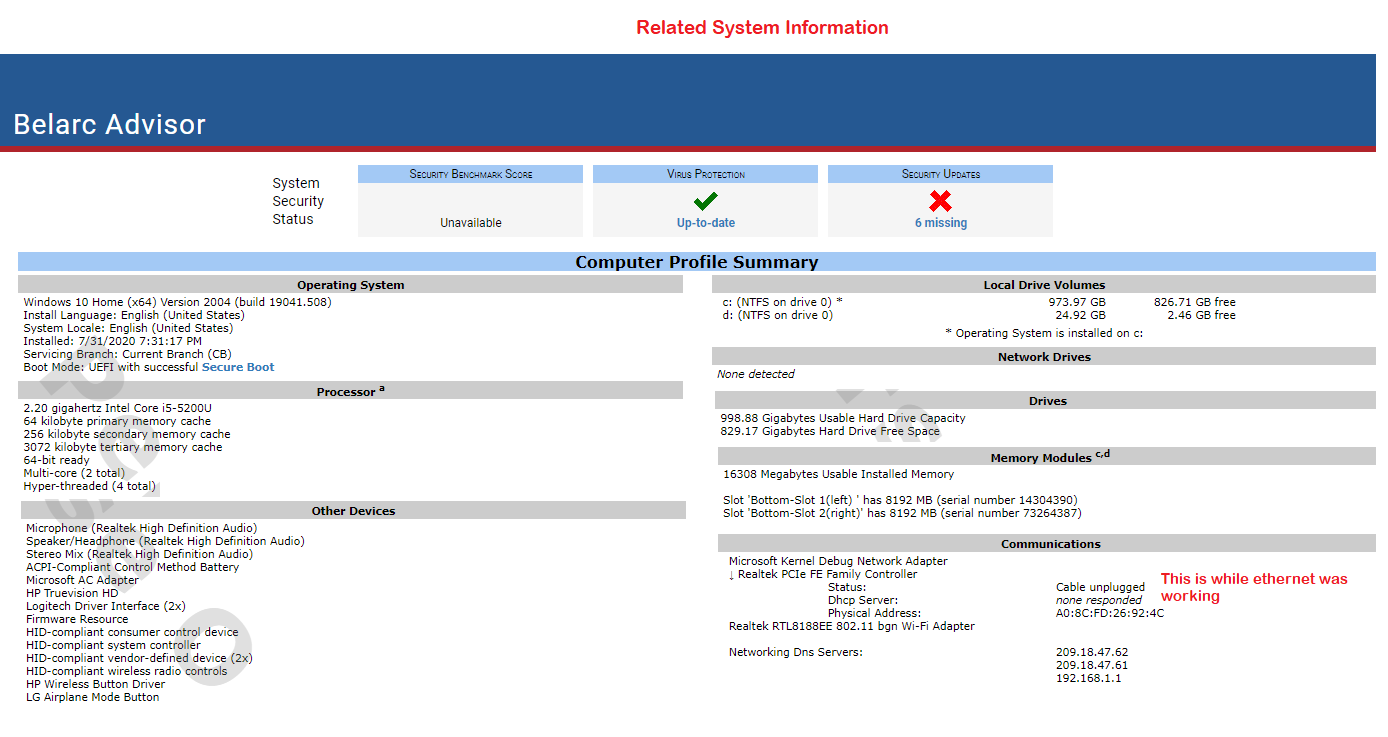1388x737 pixels.
Task: Click the Cable unplugged status value
Action: point(1100,587)
